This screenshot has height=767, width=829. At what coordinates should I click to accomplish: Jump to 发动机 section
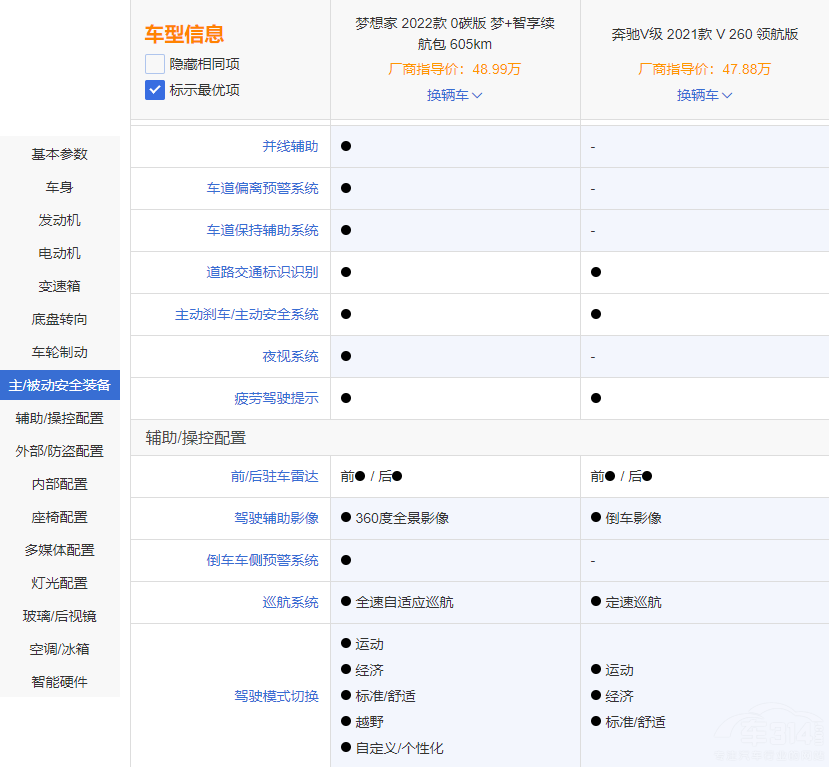tap(60, 220)
